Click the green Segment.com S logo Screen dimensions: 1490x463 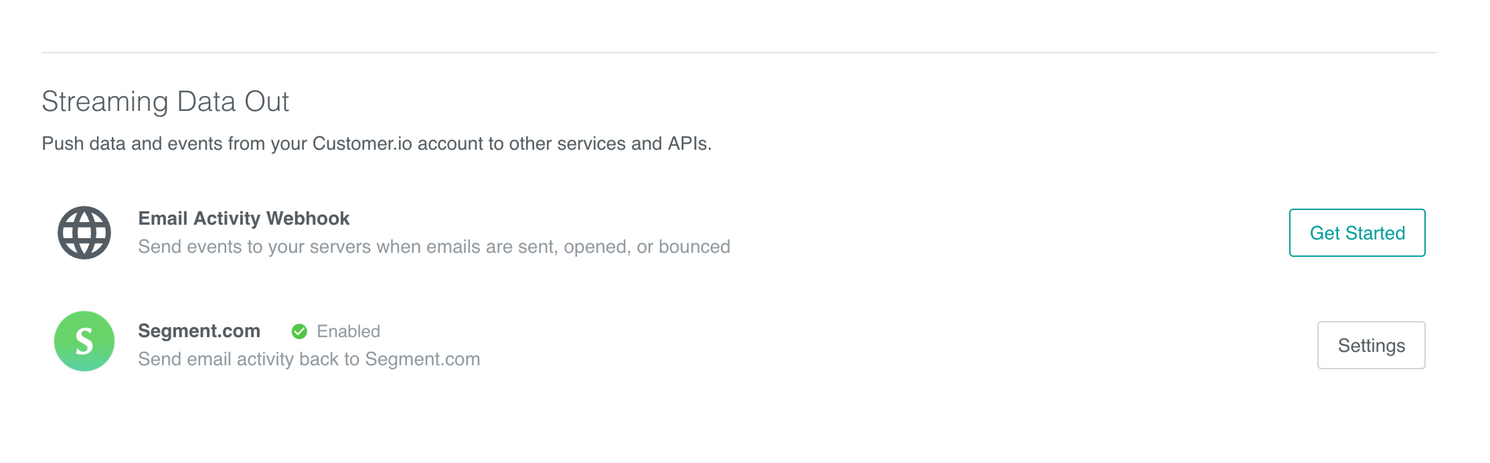[x=84, y=341]
